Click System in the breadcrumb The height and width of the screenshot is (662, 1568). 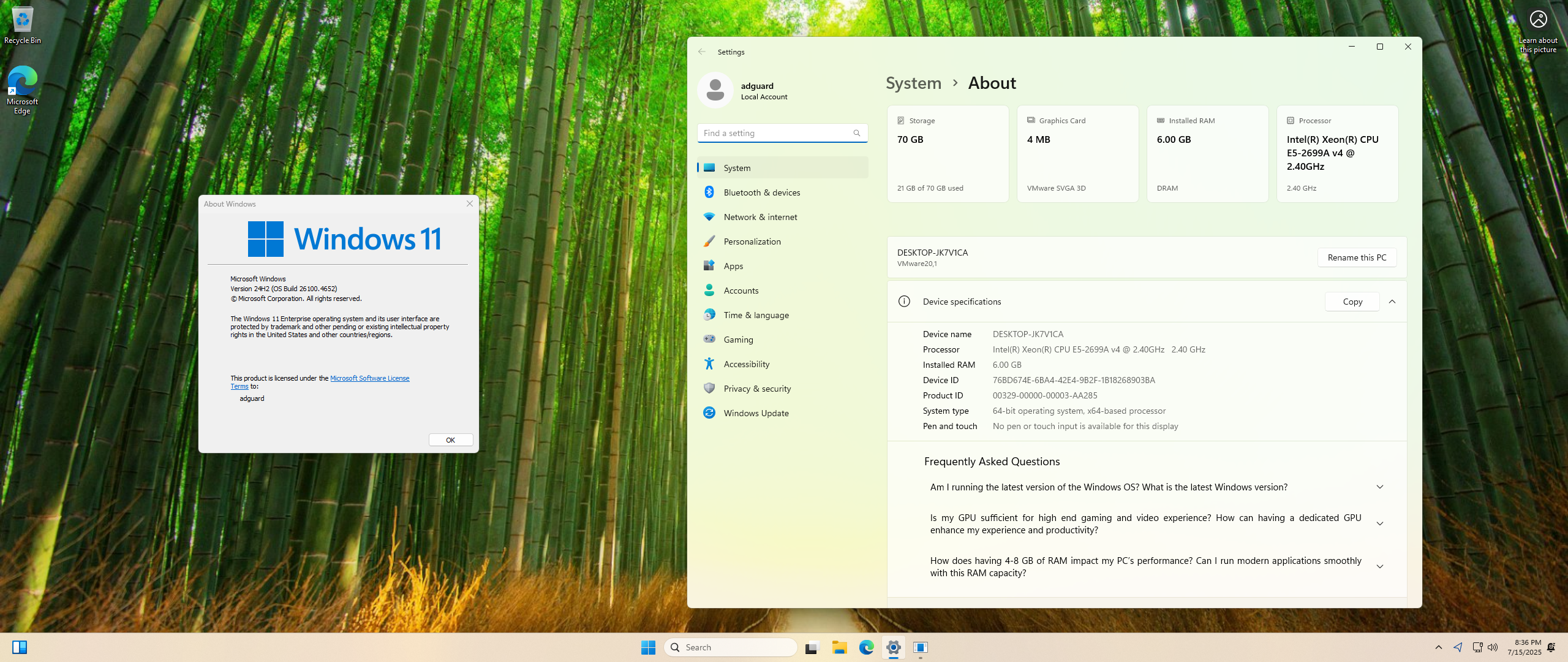[913, 83]
